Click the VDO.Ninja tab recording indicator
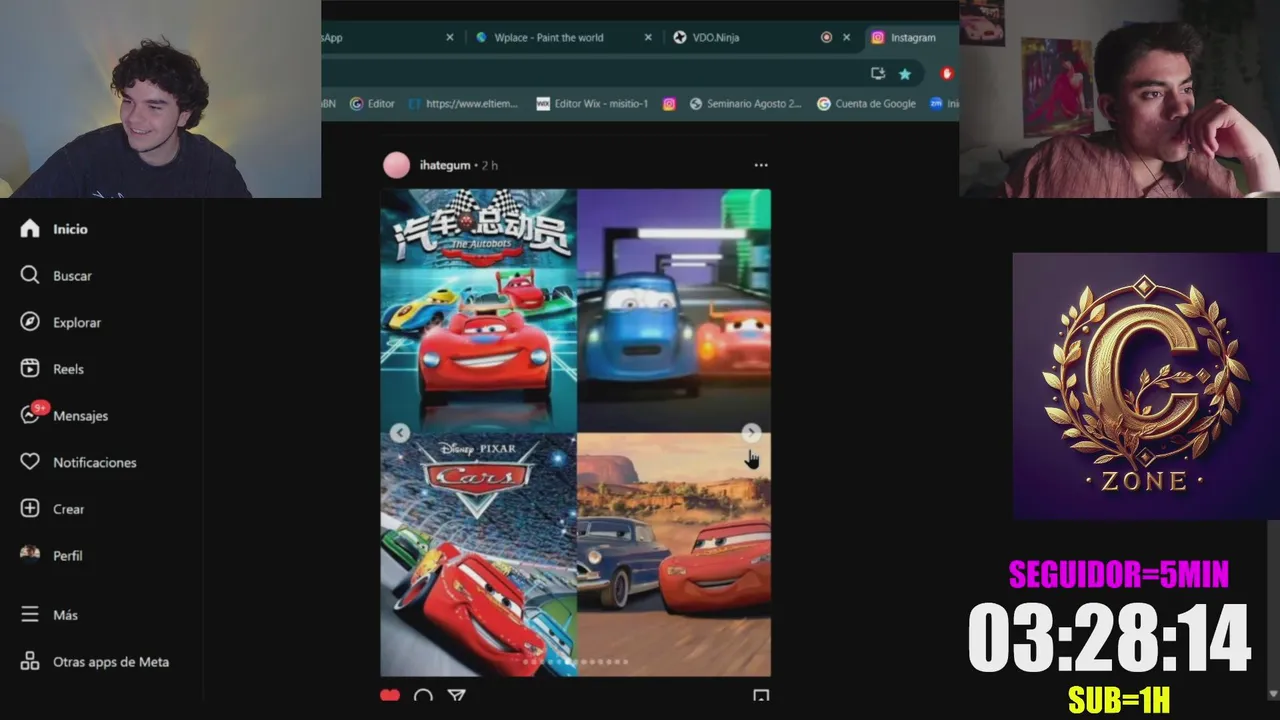 [x=826, y=37]
